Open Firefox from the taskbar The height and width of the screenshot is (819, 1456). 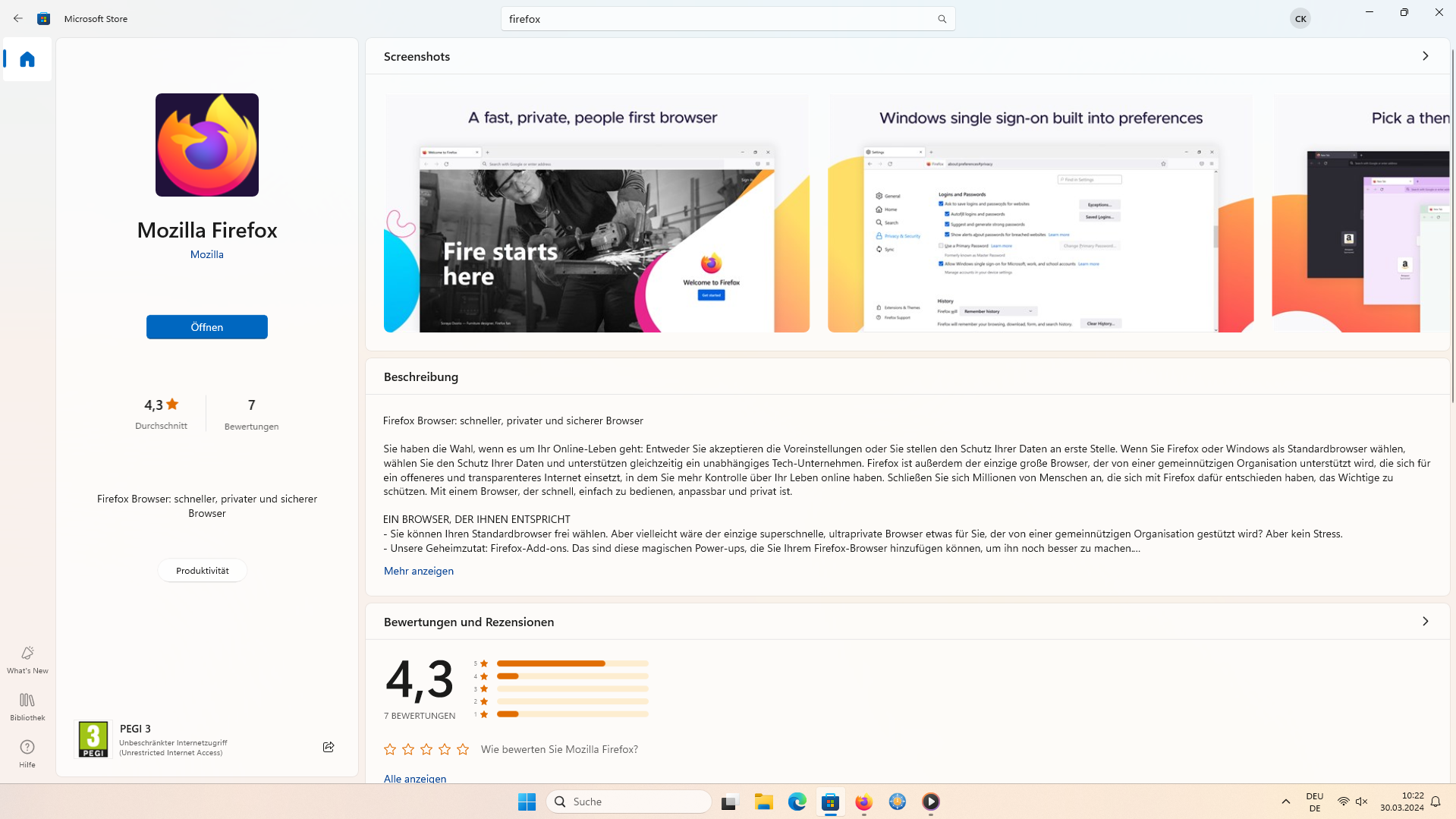click(864, 802)
